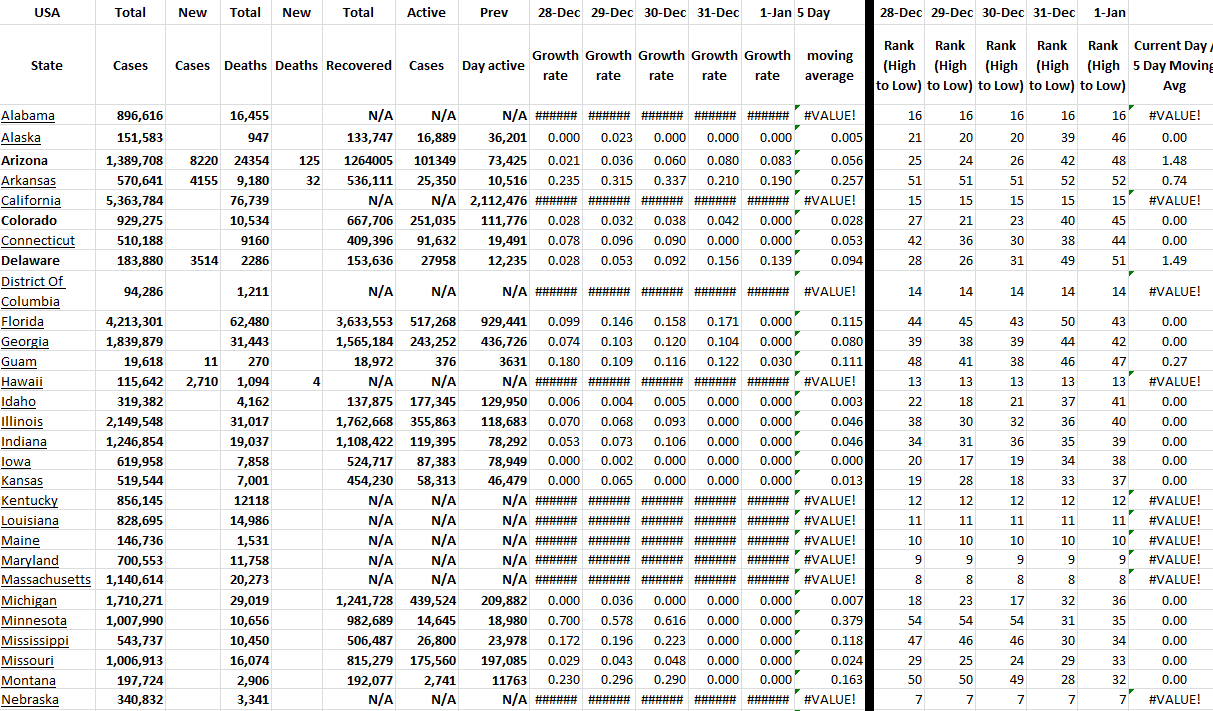This screenshot has width=1213, height=711.
Task: Open the Alabama state link
Action: [x=28, y=116]
